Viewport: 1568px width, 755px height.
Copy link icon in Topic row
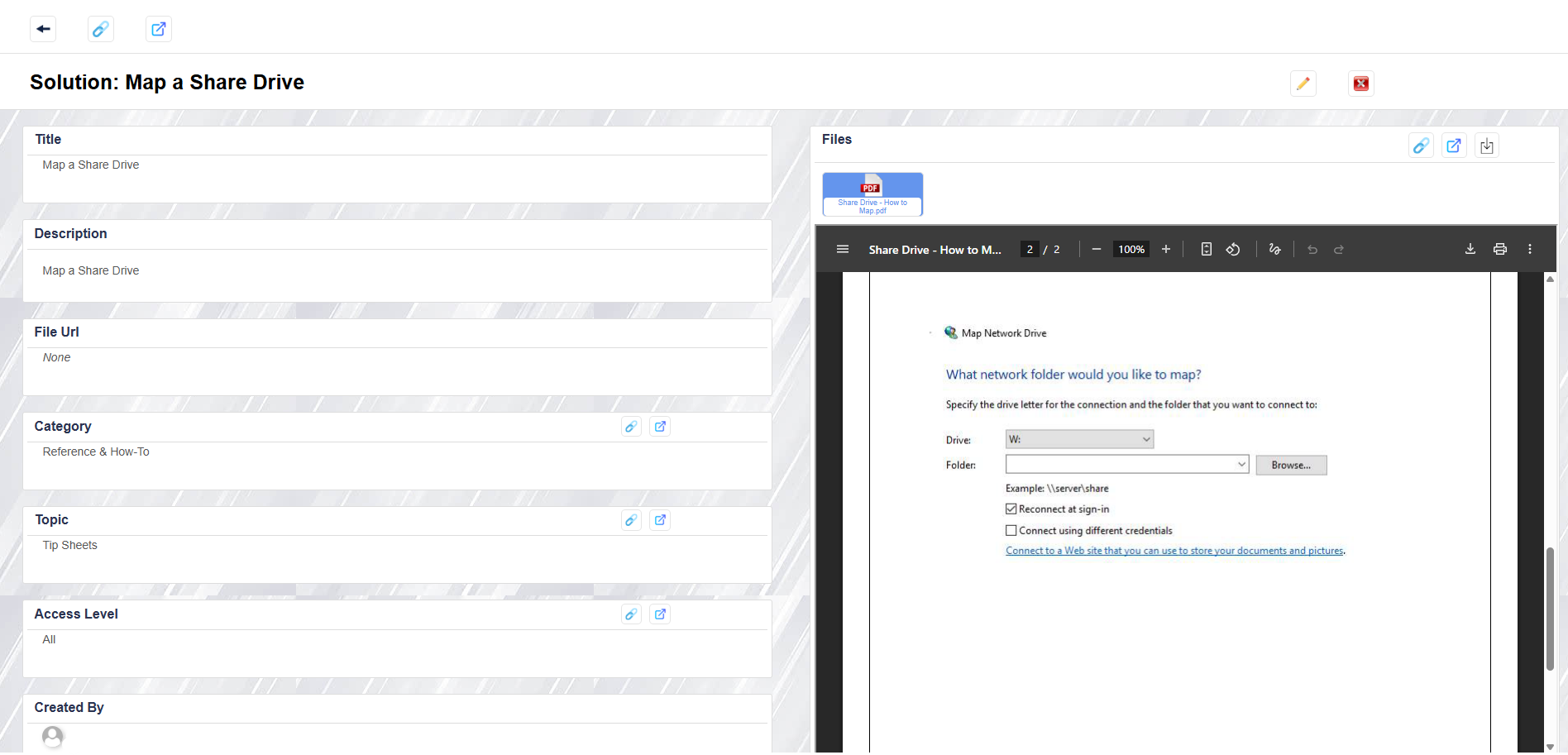631,520
